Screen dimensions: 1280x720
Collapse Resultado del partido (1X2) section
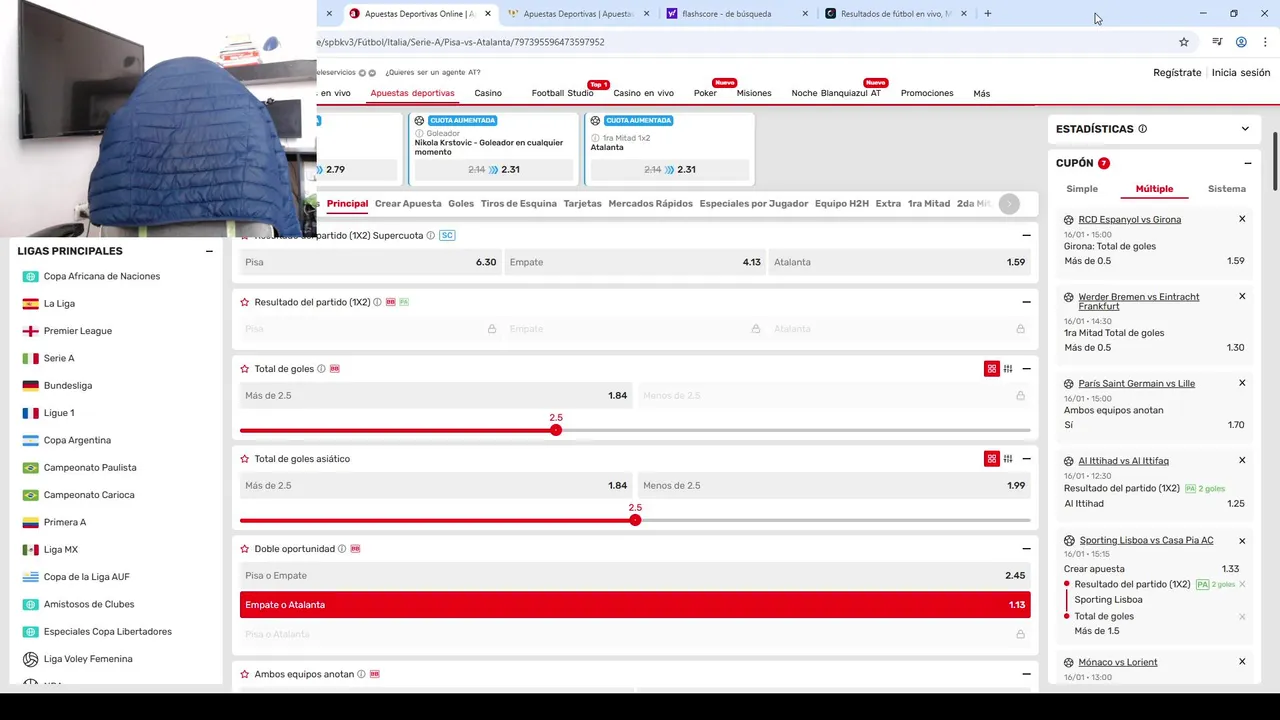tap(1026, 302)
